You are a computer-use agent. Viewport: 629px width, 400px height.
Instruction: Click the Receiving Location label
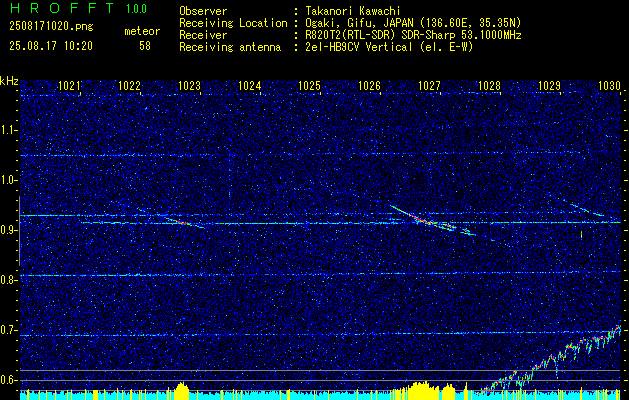[233, 23]
